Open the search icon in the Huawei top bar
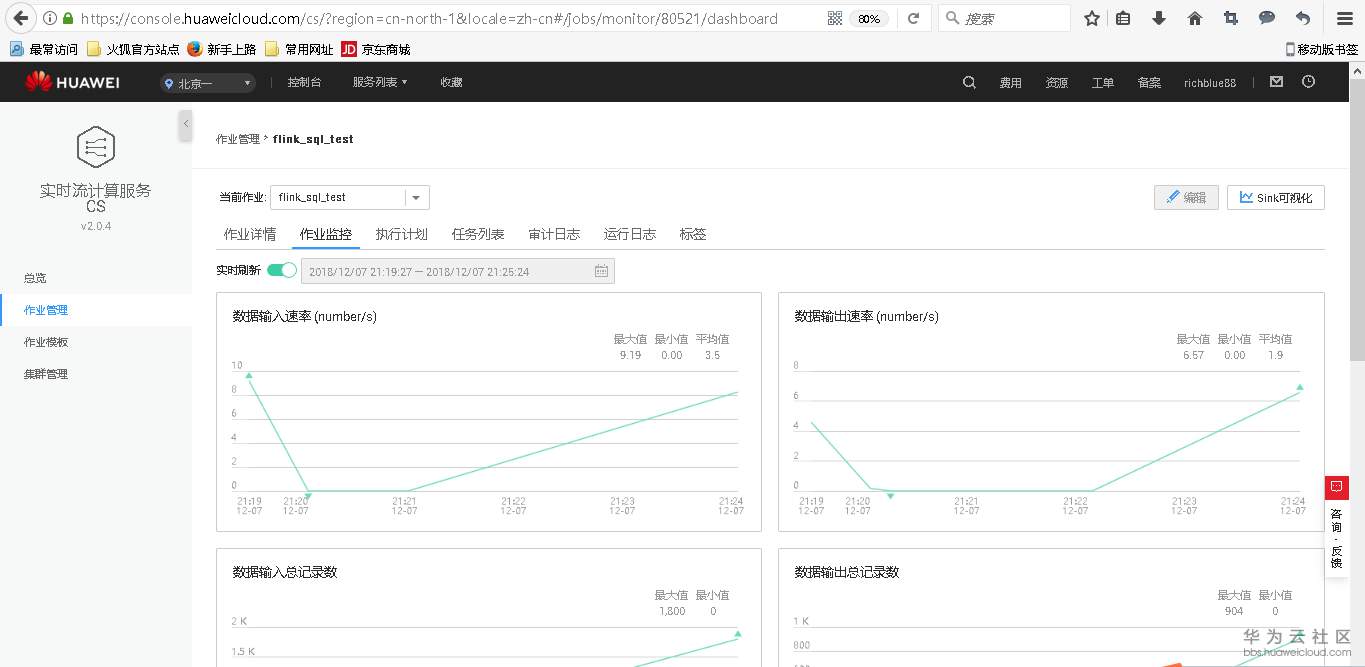This screenshot has width=1365, height=667. click(968, 83)
